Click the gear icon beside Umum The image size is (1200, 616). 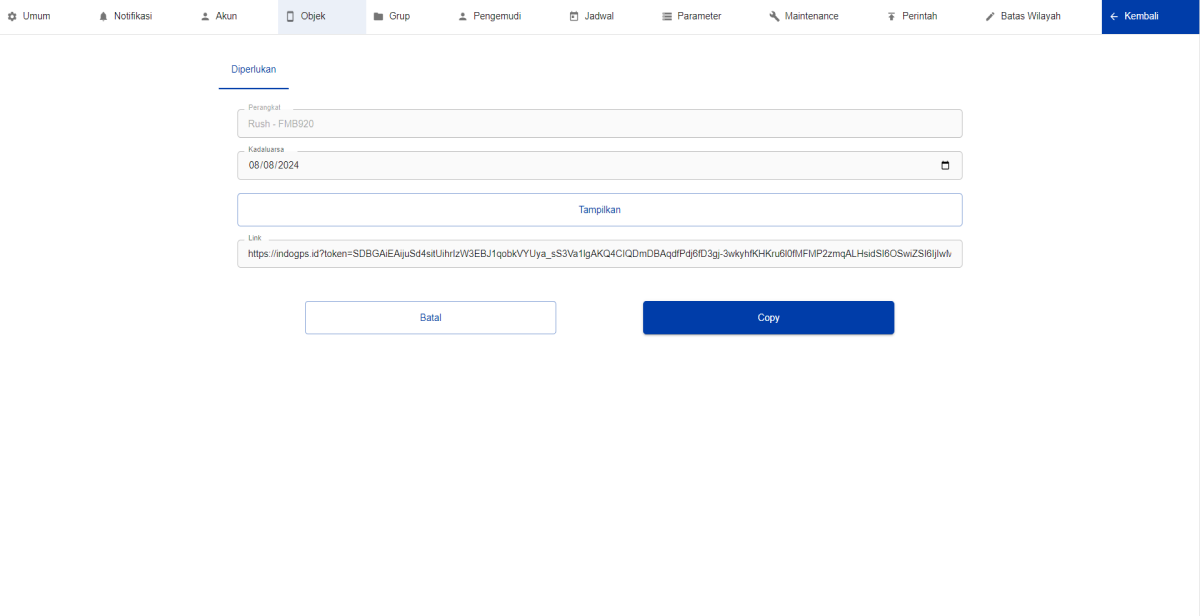coord(12,17)
